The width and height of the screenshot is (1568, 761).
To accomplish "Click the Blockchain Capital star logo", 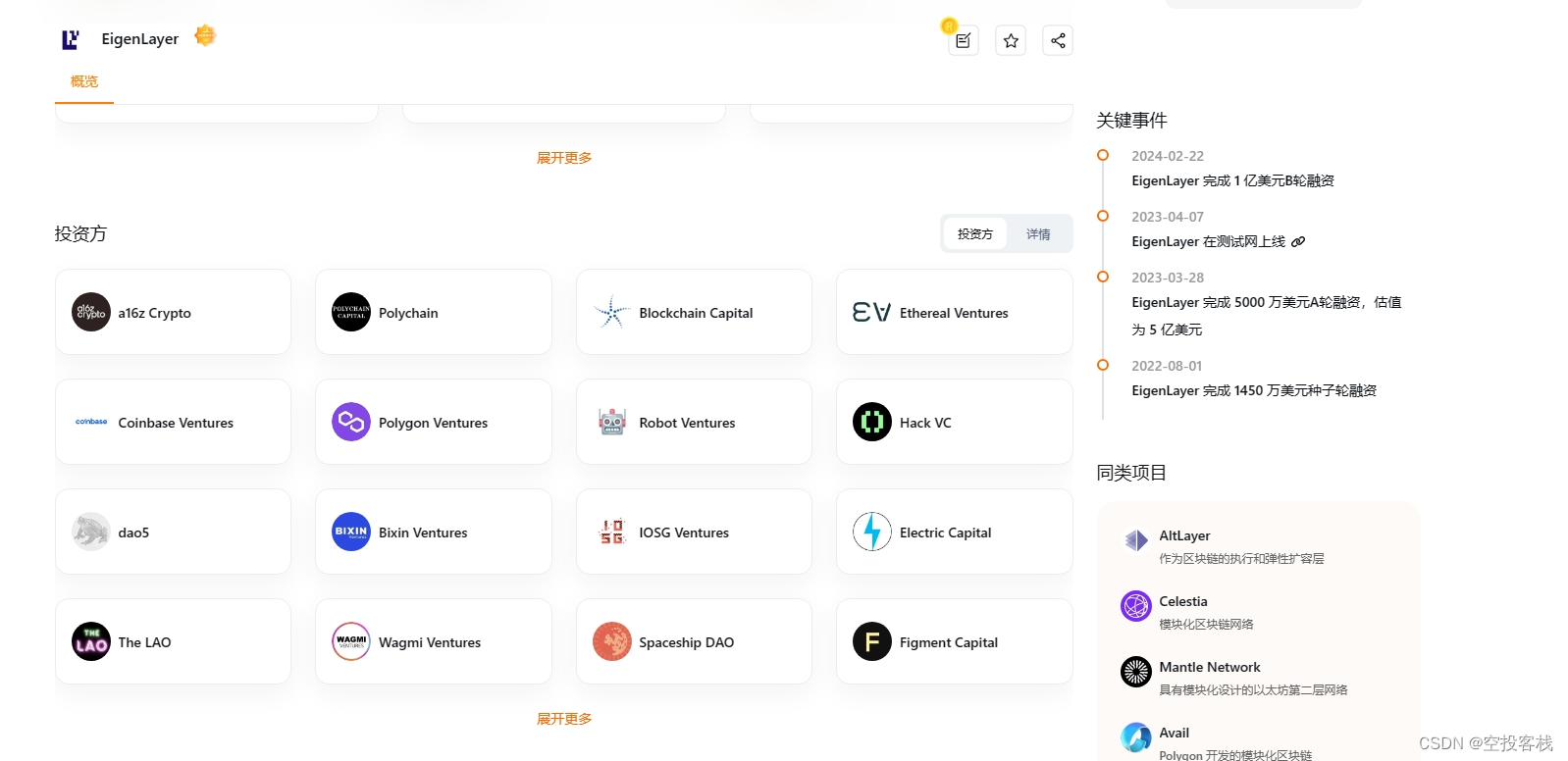I will pyautogui.click(x=612, y=312).
